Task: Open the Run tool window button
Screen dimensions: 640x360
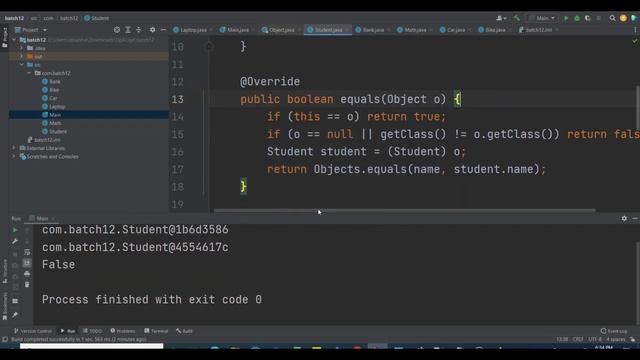Action: pyautogui.click(x=68, y=331)
